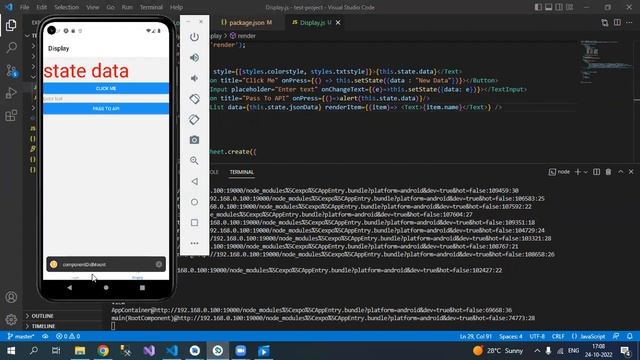This screenshot has width=640, height=360.
Task: Toggle panel layout icon in title bar
Action: (549, 7)
